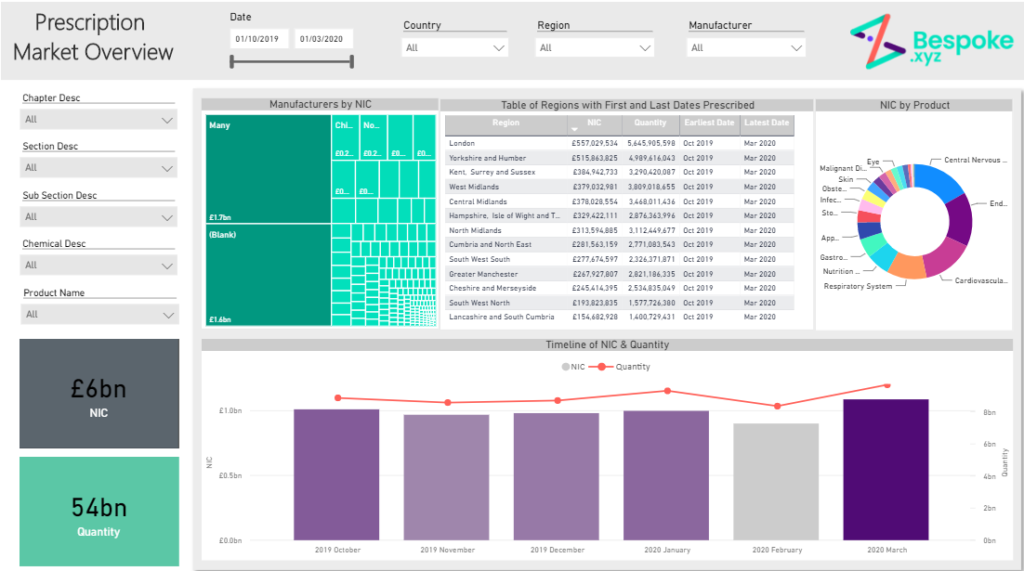Select the 2019 November bar
Image resolution: width=1024 pixels, height=571 pixels.
pyautogui.click(x=446, y=477)
